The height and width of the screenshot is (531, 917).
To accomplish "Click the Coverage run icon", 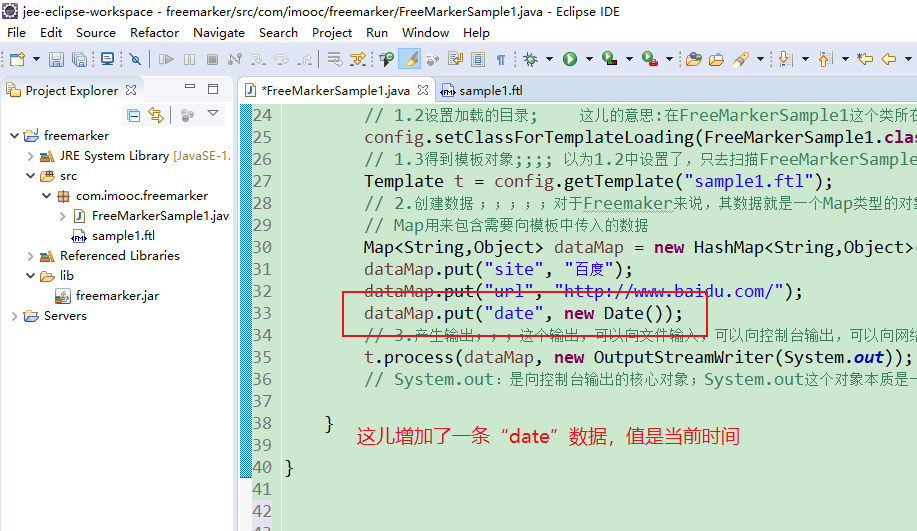I will (610, 59).
